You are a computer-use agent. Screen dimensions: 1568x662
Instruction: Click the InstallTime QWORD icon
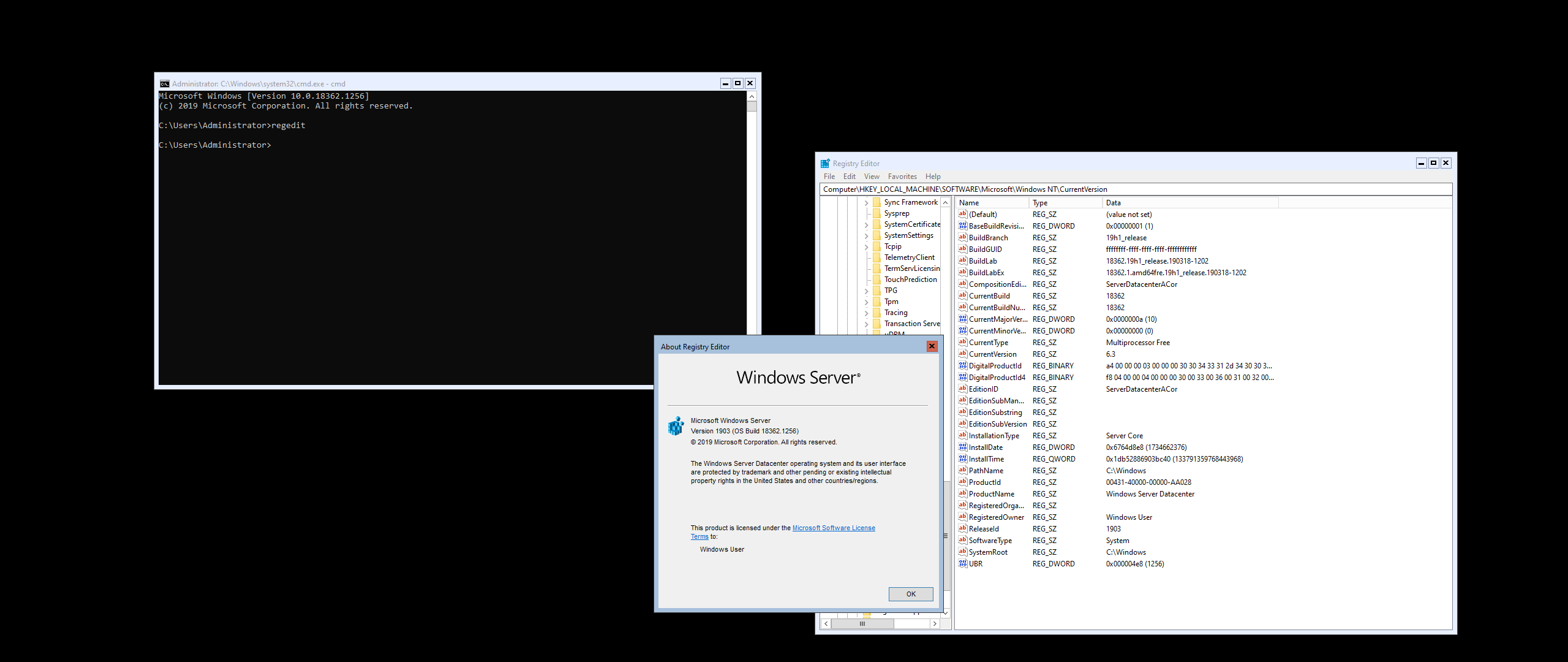pyautogui.click(x=963, y=458)
